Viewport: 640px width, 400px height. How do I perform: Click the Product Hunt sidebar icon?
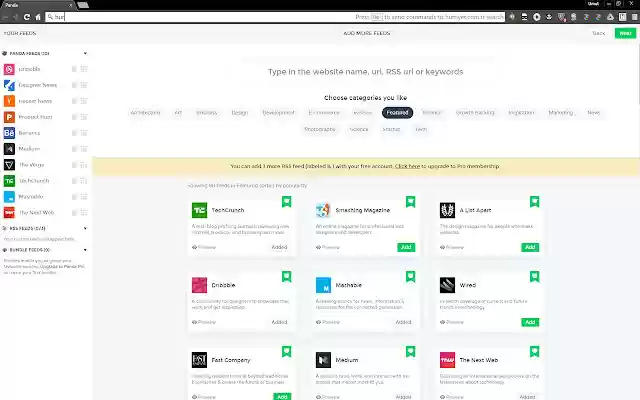coord(9,117)
